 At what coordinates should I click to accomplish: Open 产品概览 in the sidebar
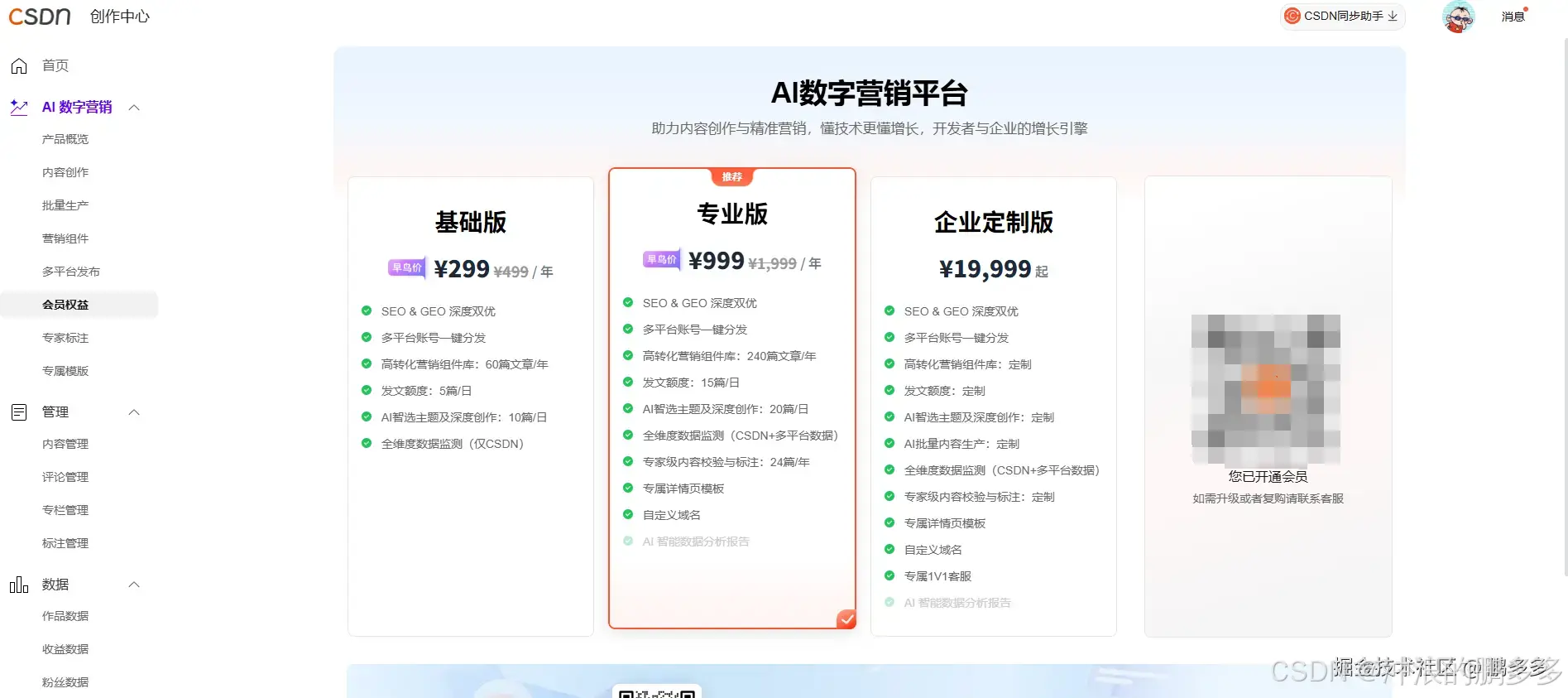tap(65, 139)
